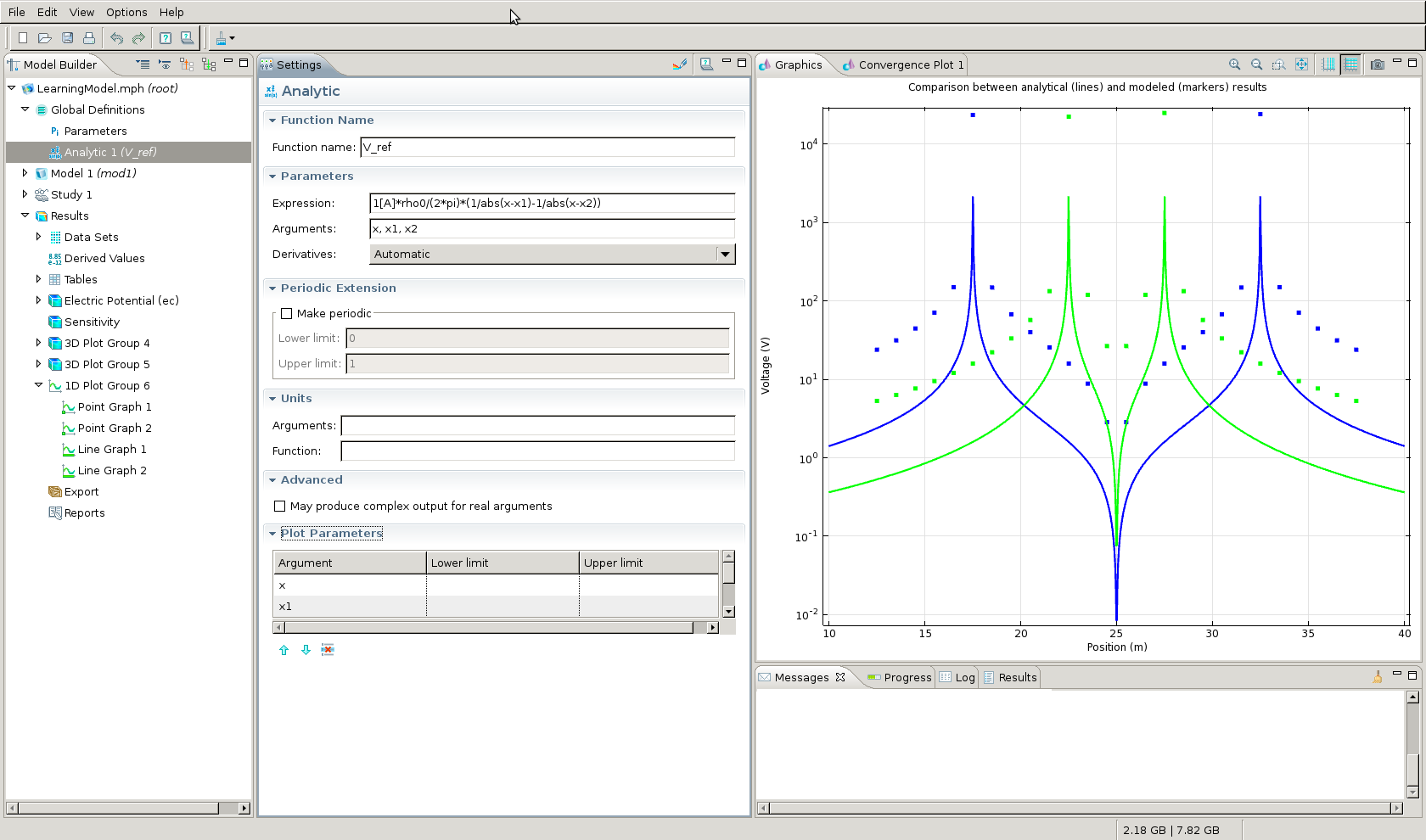Image resolution: width=1426 pixels, height=840 pixels.
Task: Enable the Make periodic checkbox
Action: coord(287,313)
